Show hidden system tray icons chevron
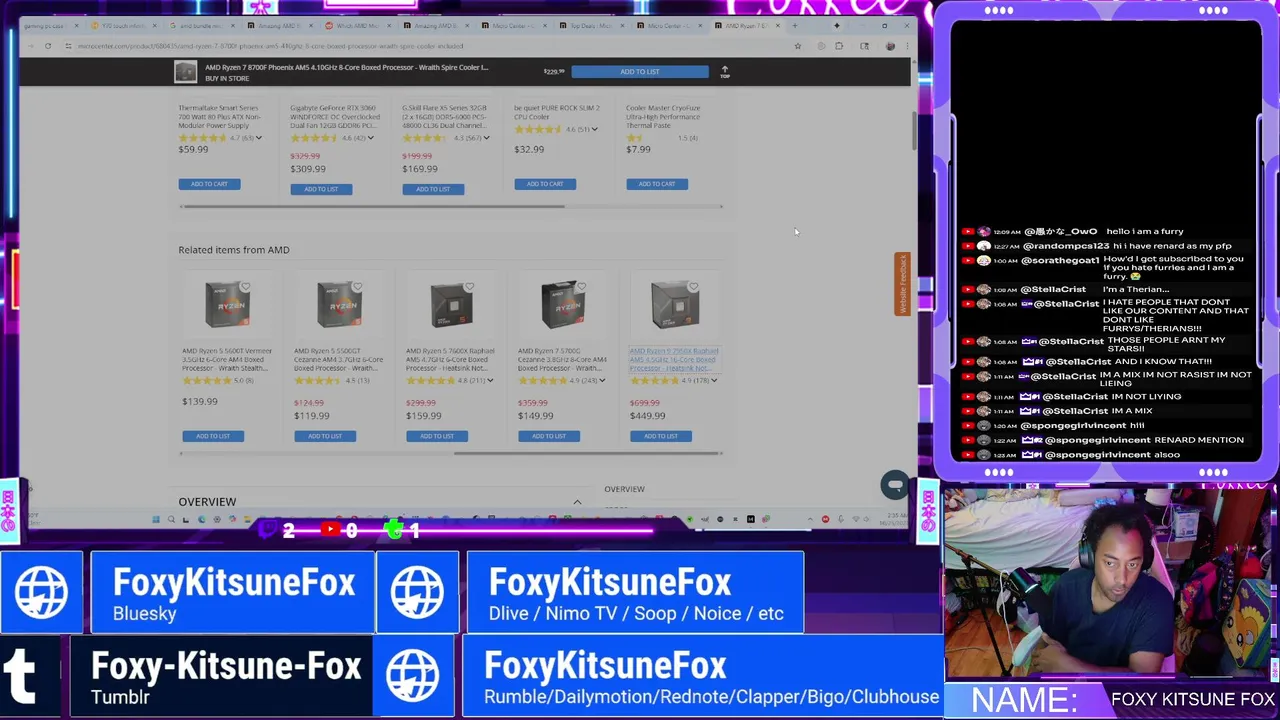The height and width of the screenshot is (720, 1280). click(x=810, y=519)
